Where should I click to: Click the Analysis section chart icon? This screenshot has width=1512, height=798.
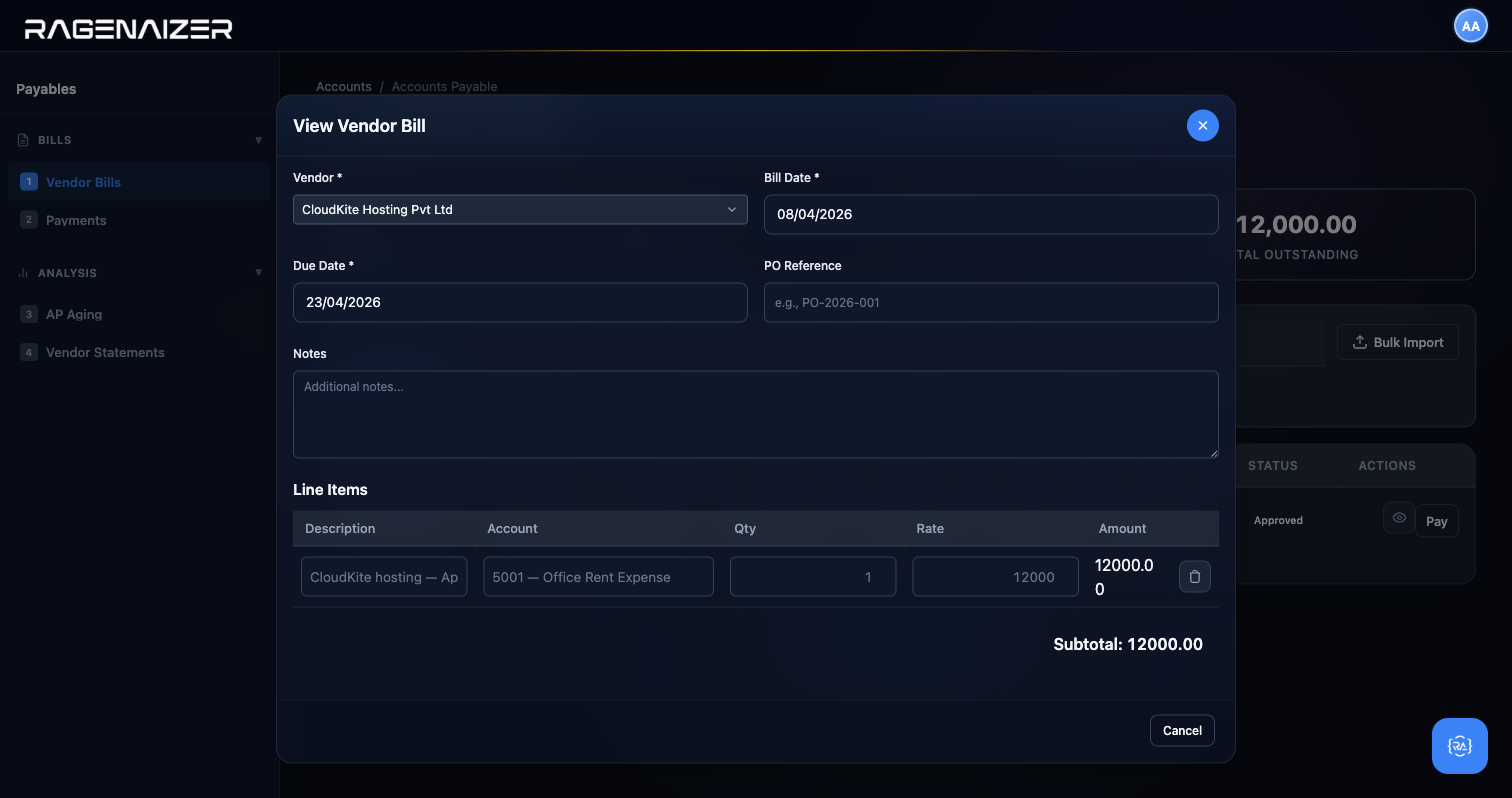click(x=23, y=273)
